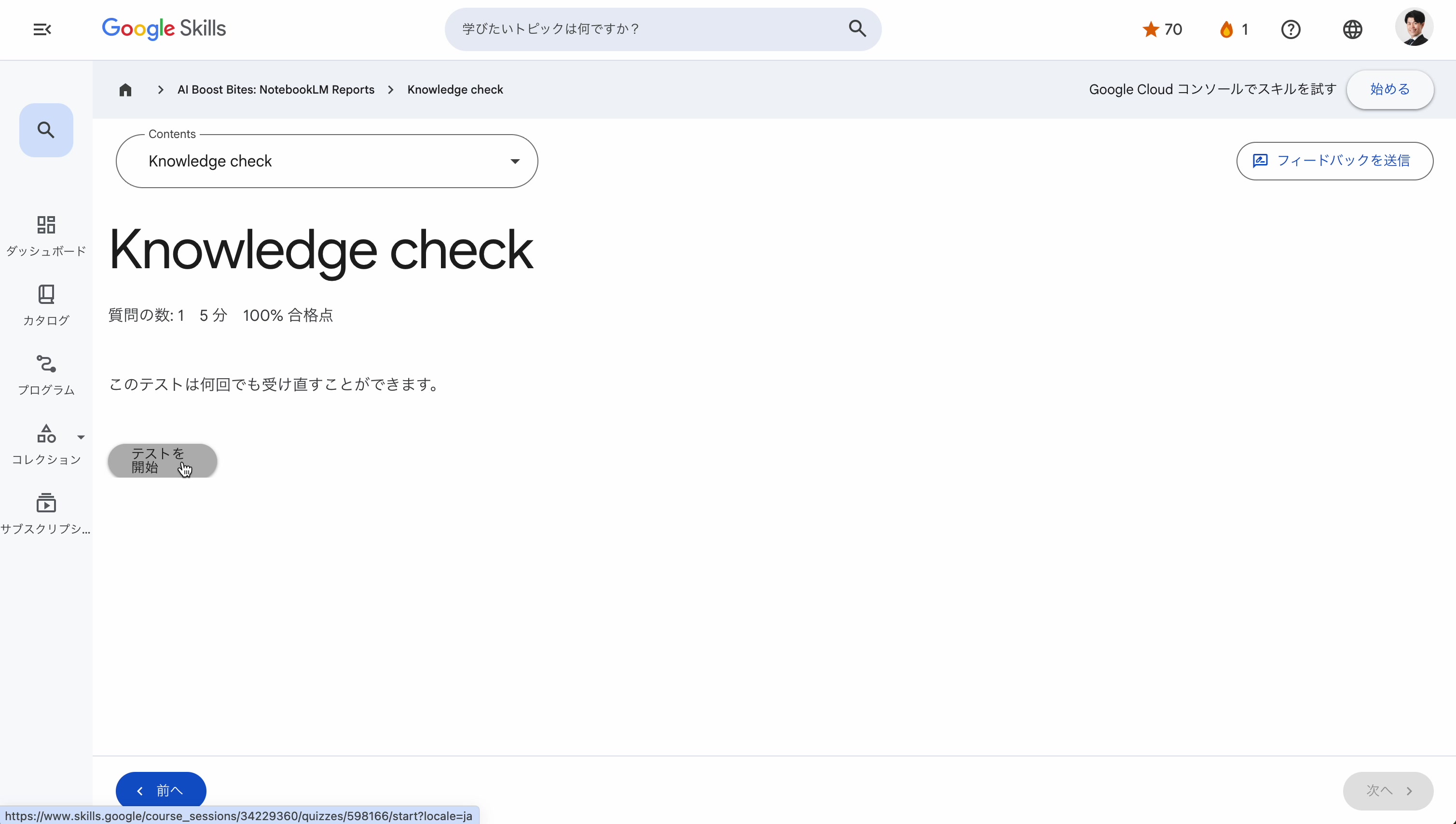Open カタログ in the sidebar
The width and height of the screenshot is (1456, 824).
(x=46, y=305)
